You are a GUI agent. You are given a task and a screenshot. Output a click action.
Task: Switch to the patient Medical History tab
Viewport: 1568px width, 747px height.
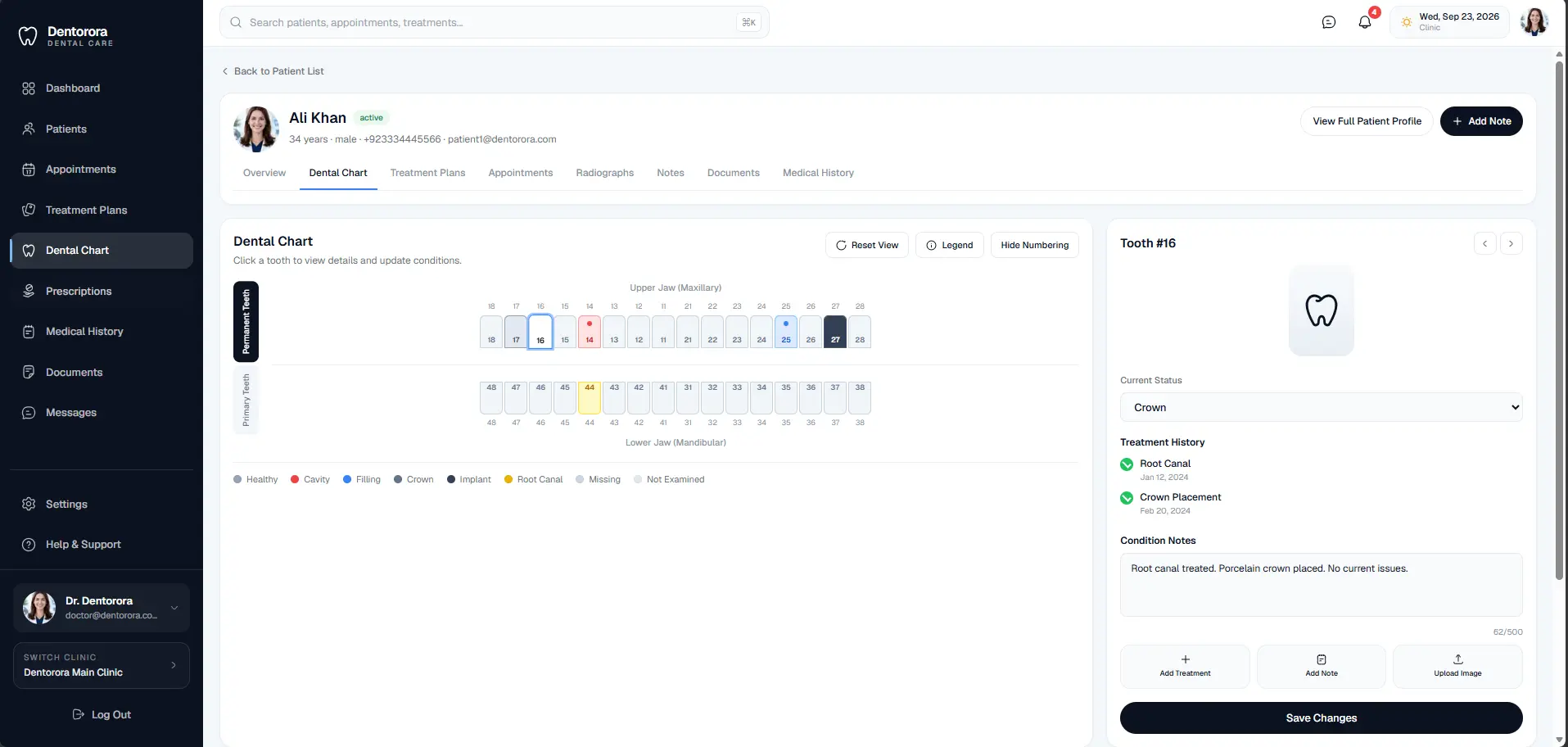(x=818, y=173)
